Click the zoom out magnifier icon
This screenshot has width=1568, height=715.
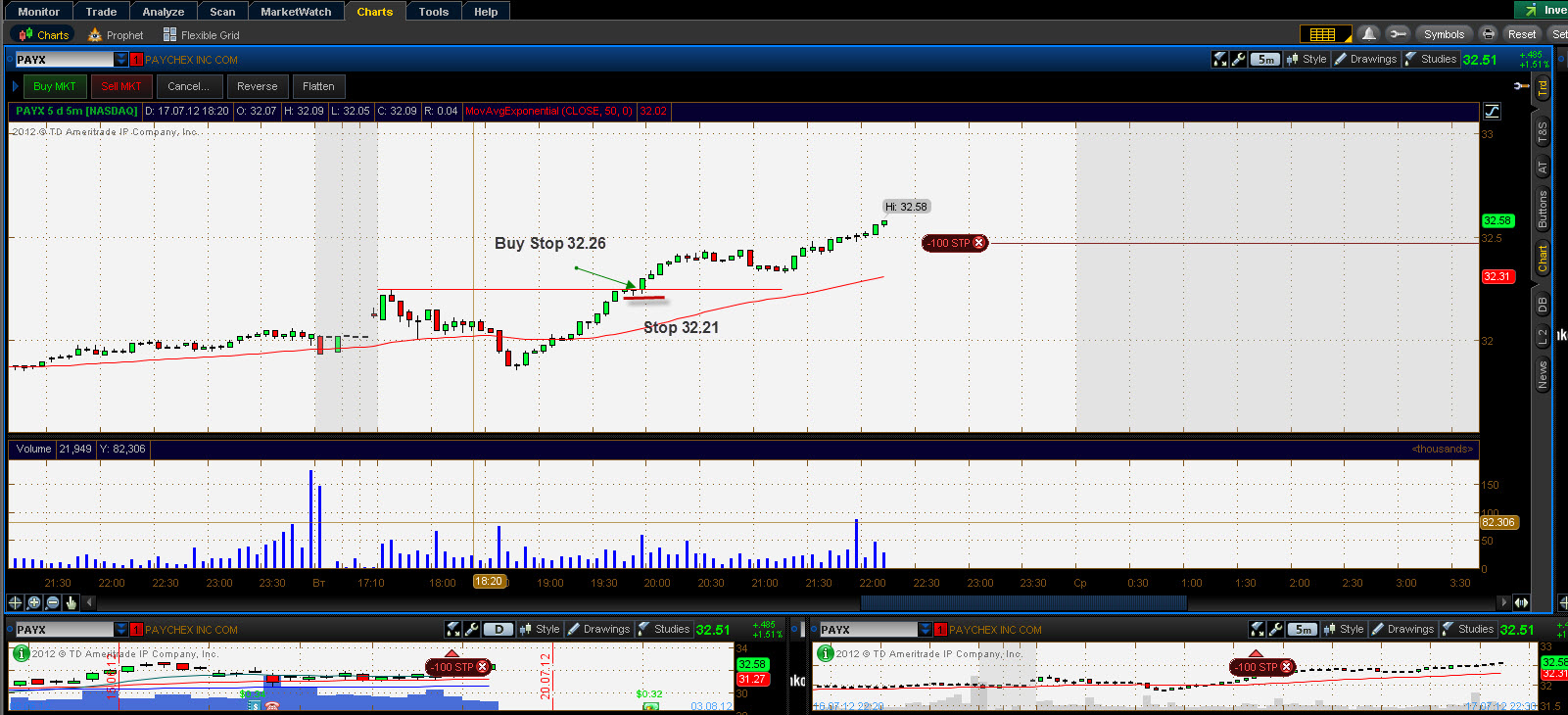point(53,602)
